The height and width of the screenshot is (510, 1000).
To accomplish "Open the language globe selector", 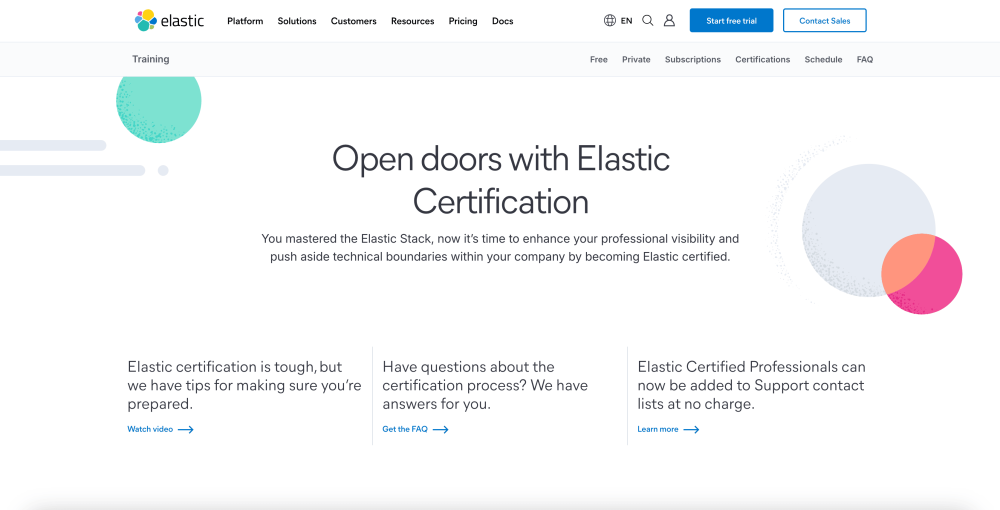I will pos(610,20).
